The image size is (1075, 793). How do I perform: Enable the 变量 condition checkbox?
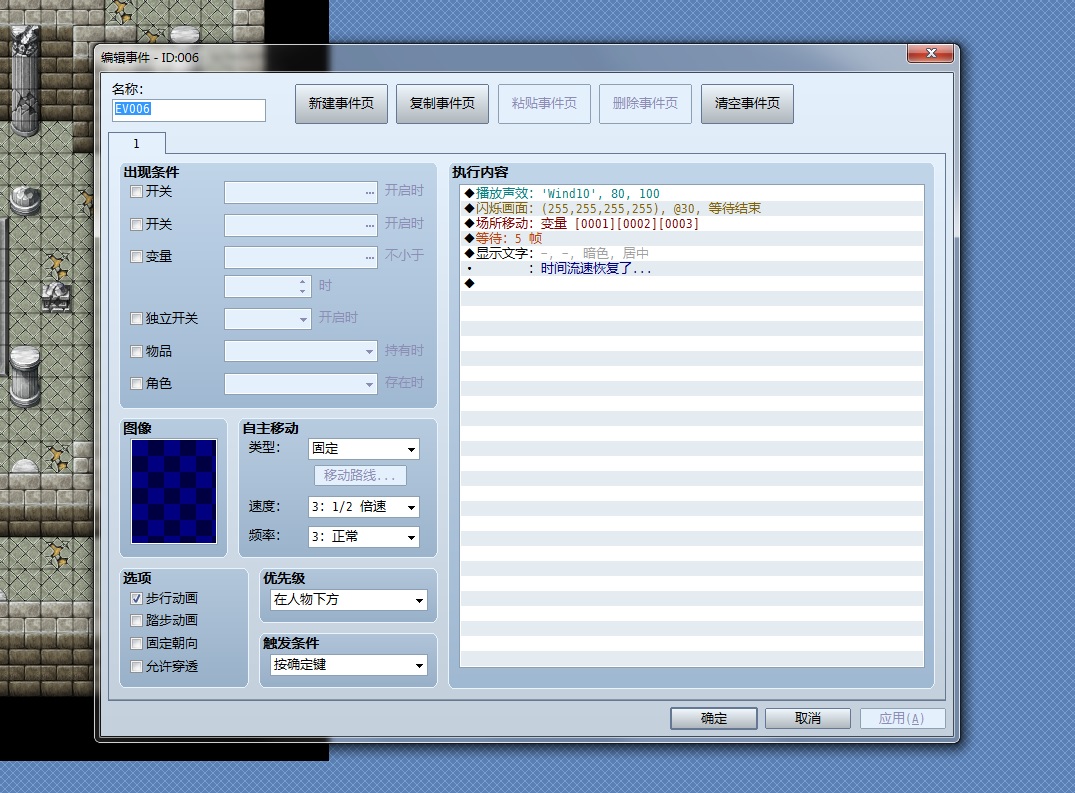coord(136,257)
